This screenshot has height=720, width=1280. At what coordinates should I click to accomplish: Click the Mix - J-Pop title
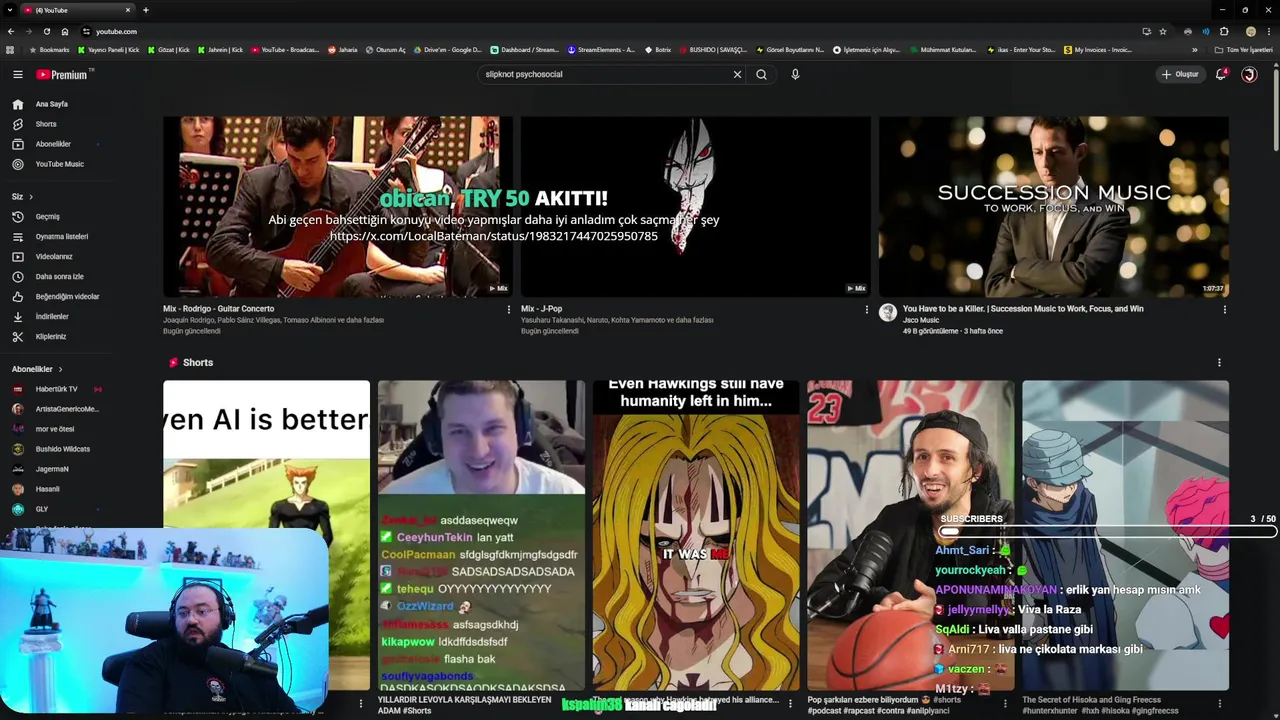(x=541, y=309)
